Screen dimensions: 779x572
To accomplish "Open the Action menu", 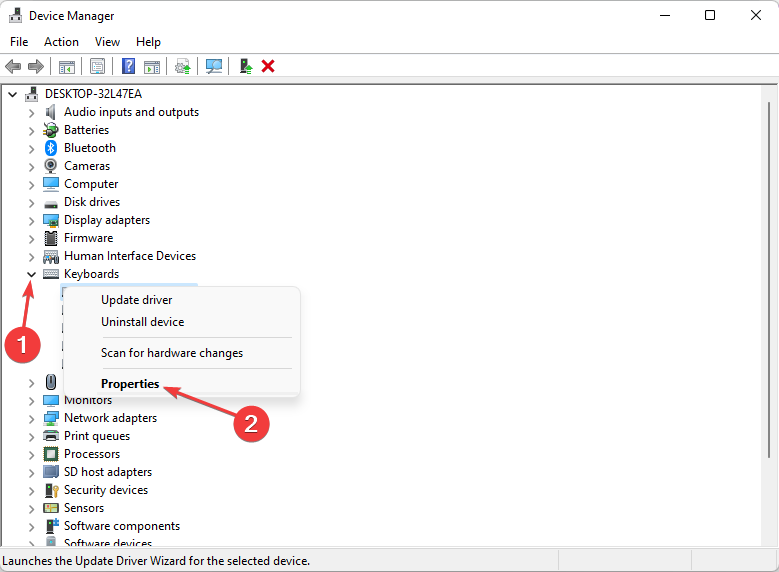I will click(x=61, y=42).
